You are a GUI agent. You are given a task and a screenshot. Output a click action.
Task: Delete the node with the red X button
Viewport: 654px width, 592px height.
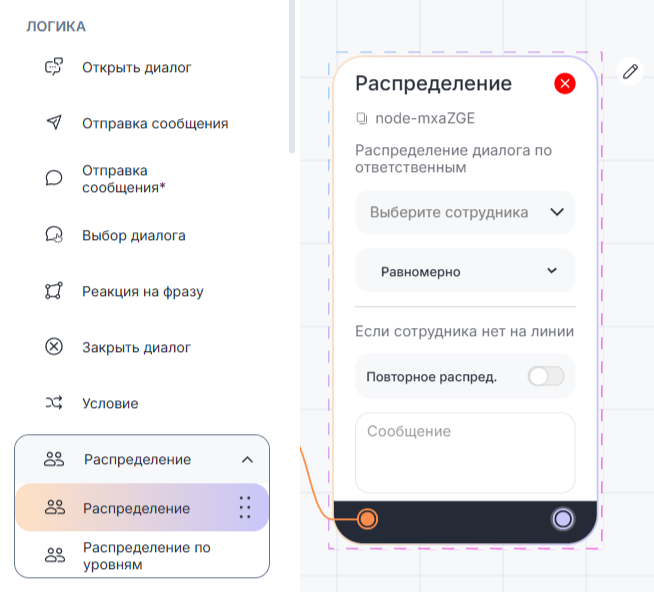click(x=565, y=83)
